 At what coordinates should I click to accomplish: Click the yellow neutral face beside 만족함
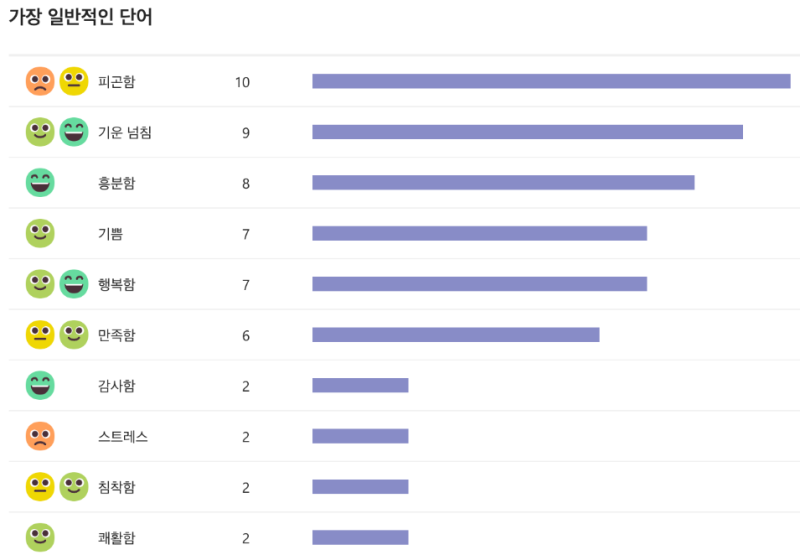40,335
